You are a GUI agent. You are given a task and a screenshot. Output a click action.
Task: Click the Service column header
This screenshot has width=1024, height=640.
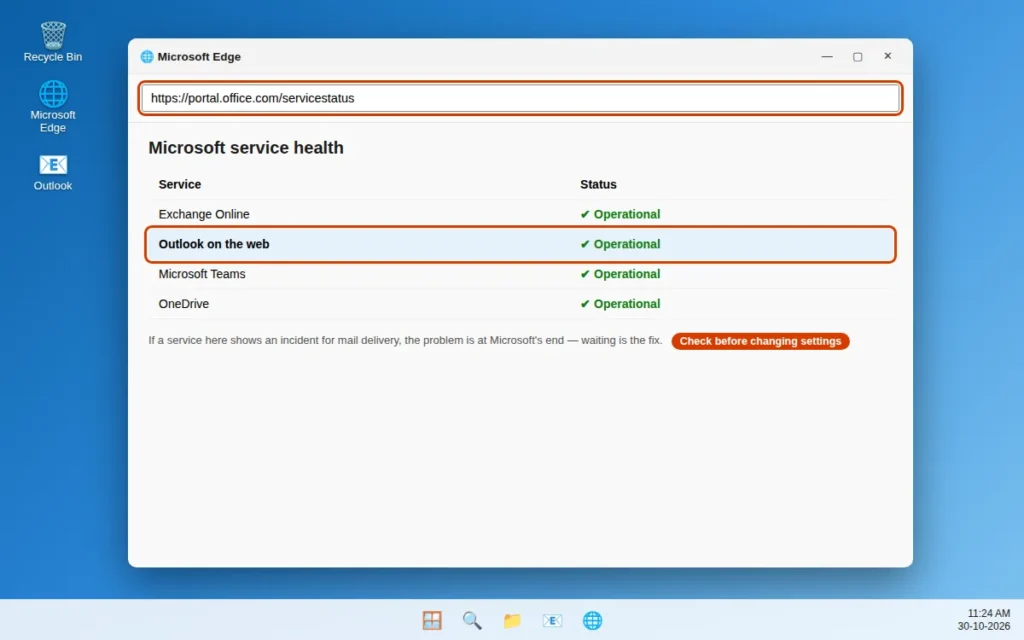click(180, 184)
